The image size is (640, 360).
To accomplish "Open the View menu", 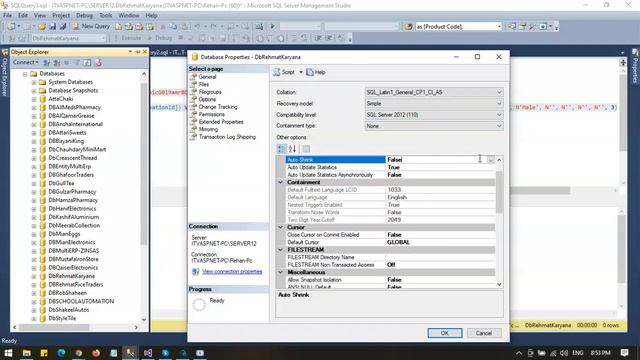I will pos(40,16).
